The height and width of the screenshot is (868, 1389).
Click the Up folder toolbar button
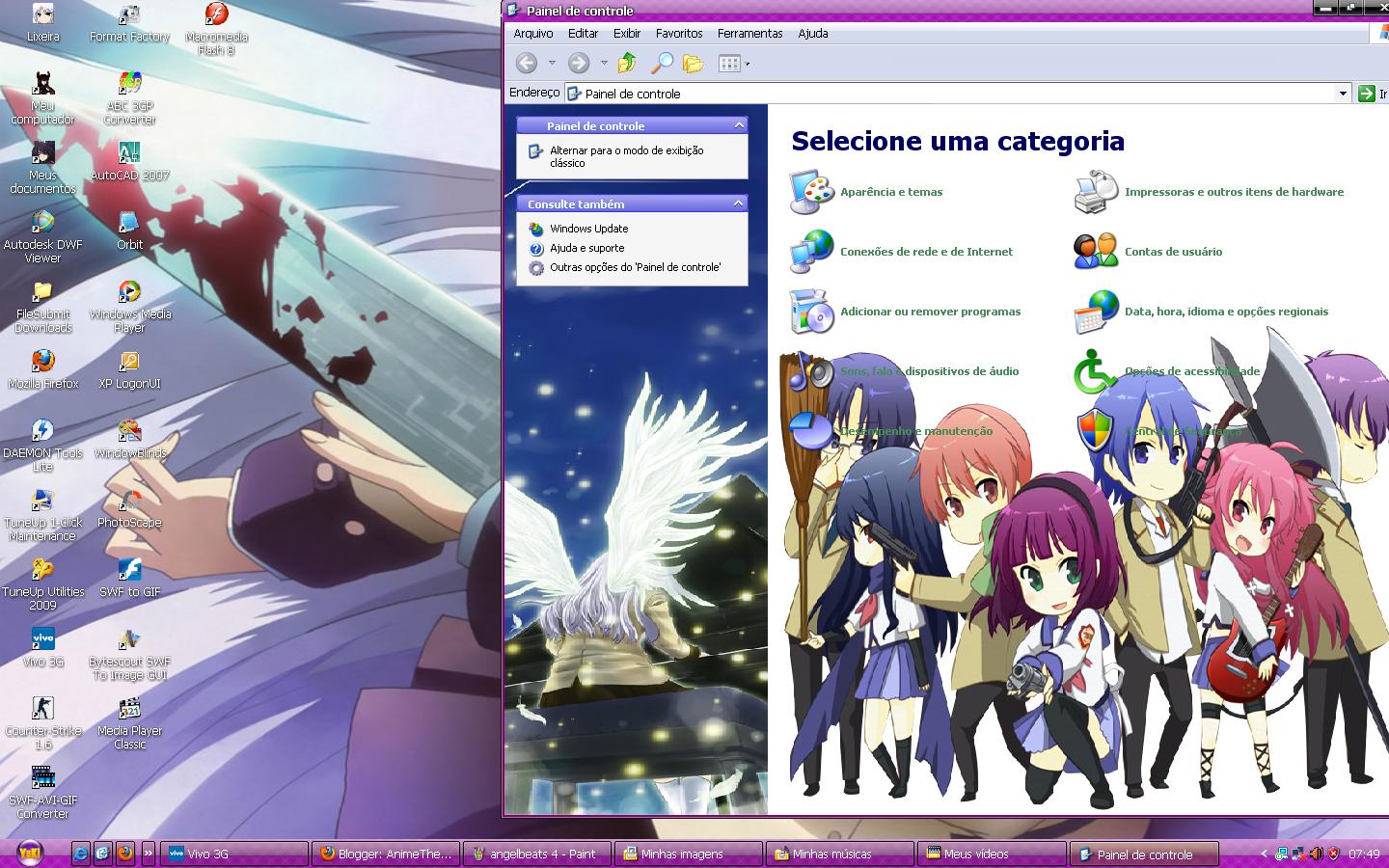(627, 64)
